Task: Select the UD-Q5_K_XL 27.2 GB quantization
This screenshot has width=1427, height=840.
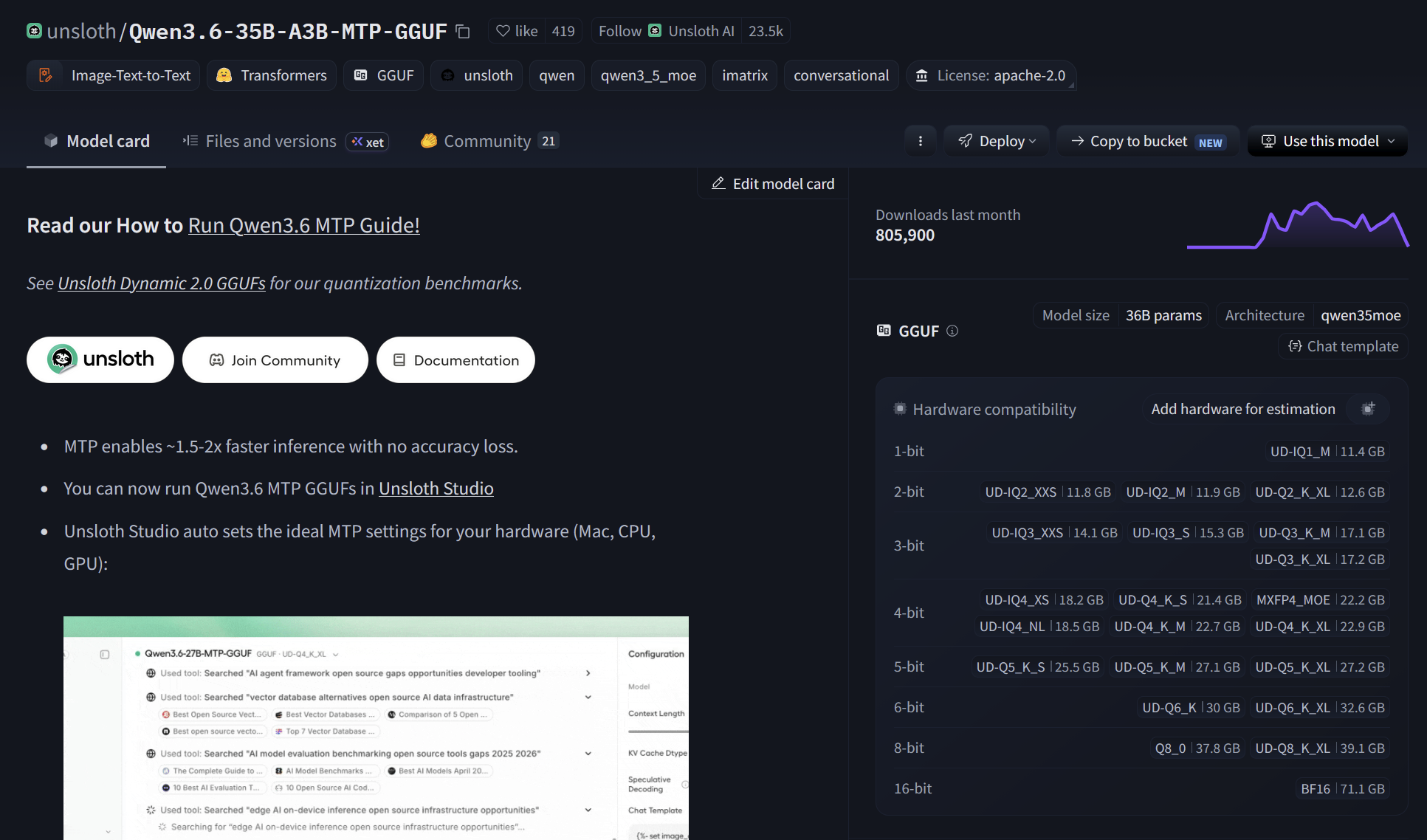Action: tap(1320, 667)
